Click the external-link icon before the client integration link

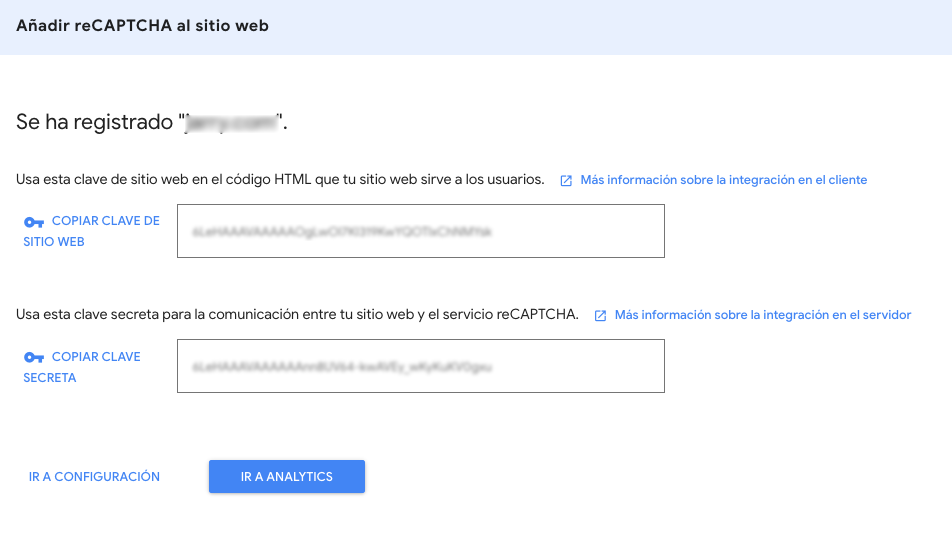[566, 181]
